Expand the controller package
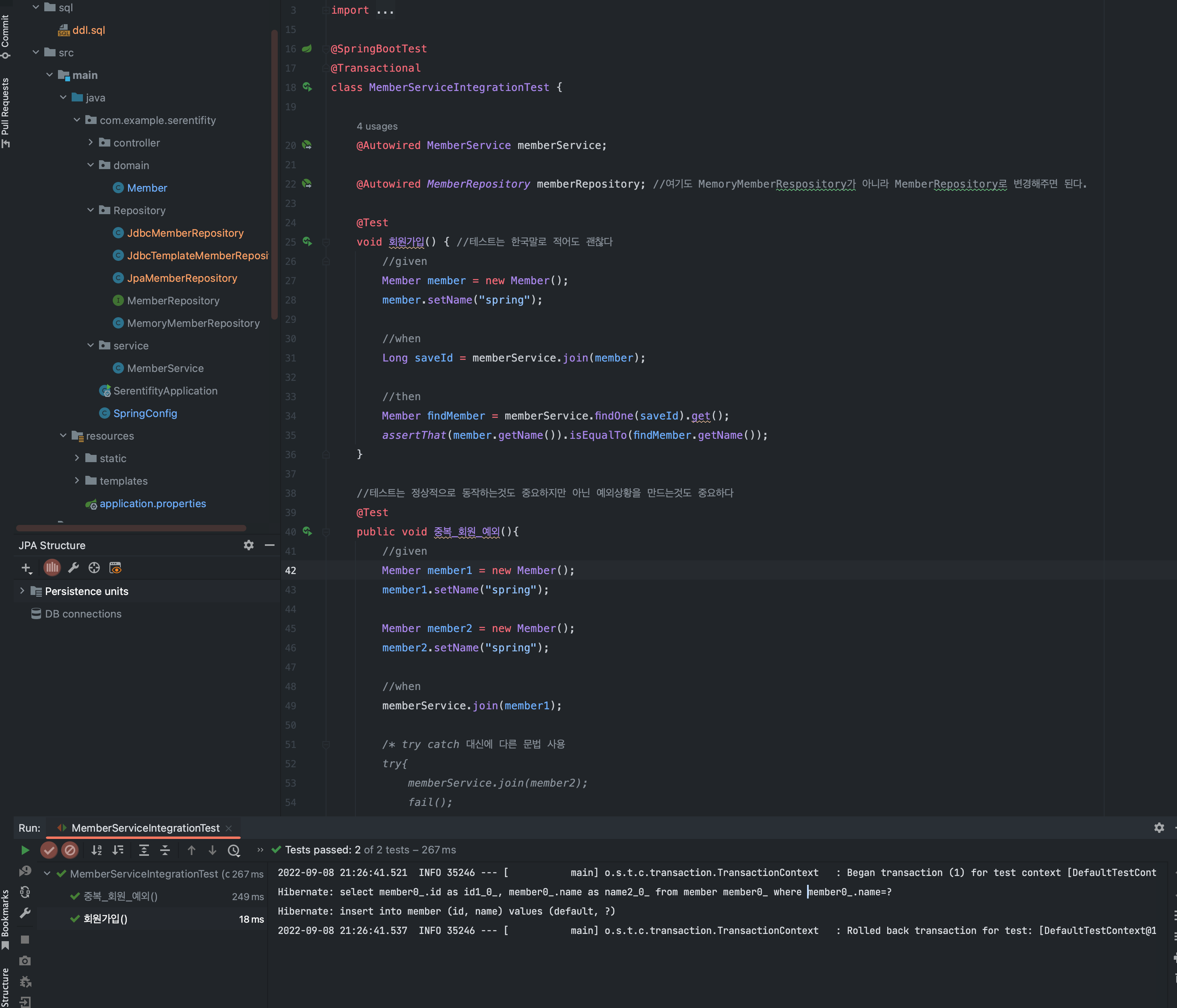Screen dimensions: 1177x1008 tap(90, 143)
